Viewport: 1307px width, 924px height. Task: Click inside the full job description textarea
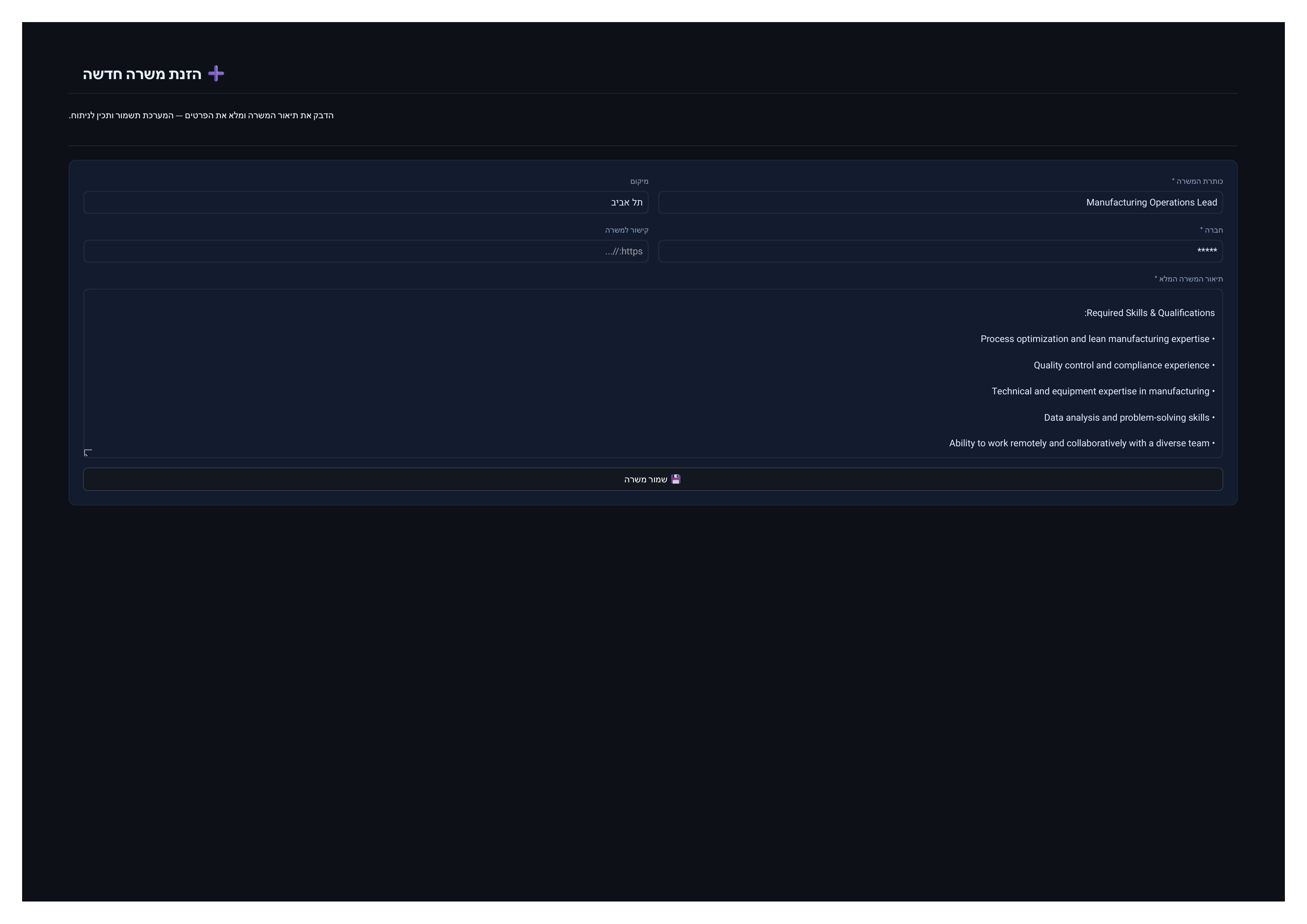click(653, 373)
